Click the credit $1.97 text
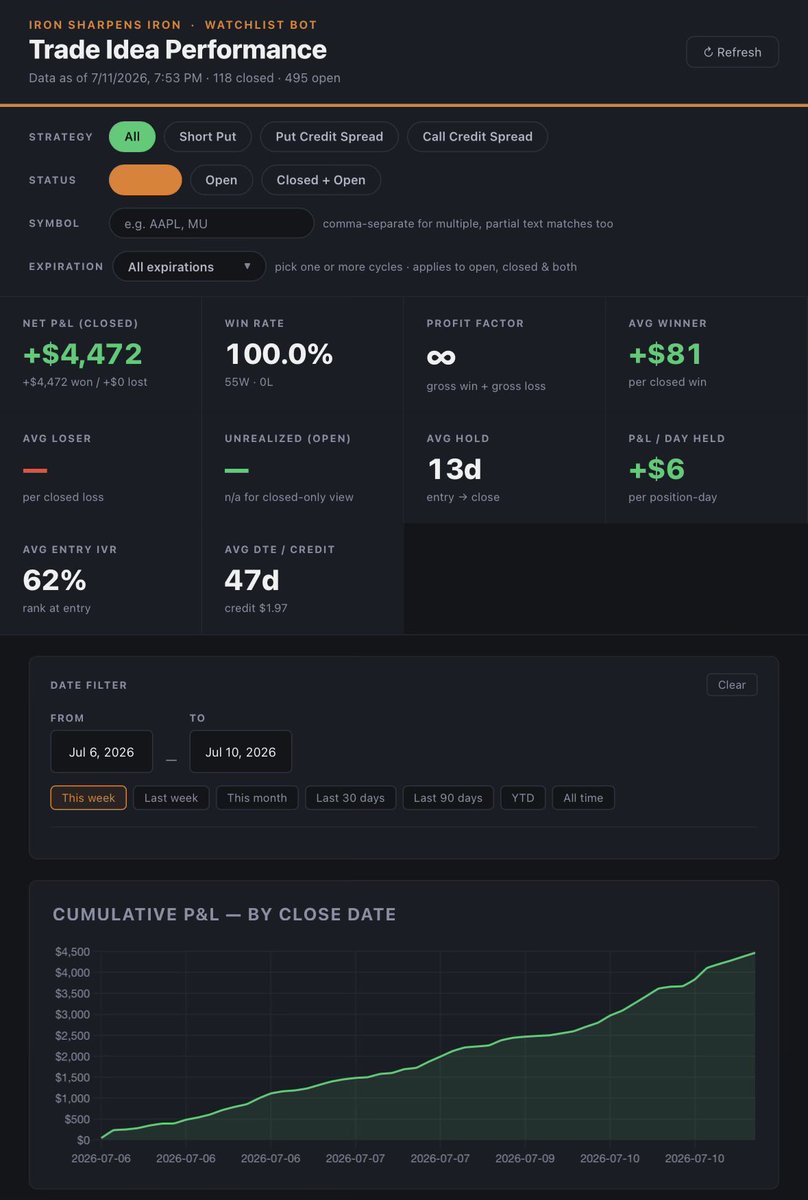The width and height of the screenshot is (808, 1200). click(x=256, y=608)
